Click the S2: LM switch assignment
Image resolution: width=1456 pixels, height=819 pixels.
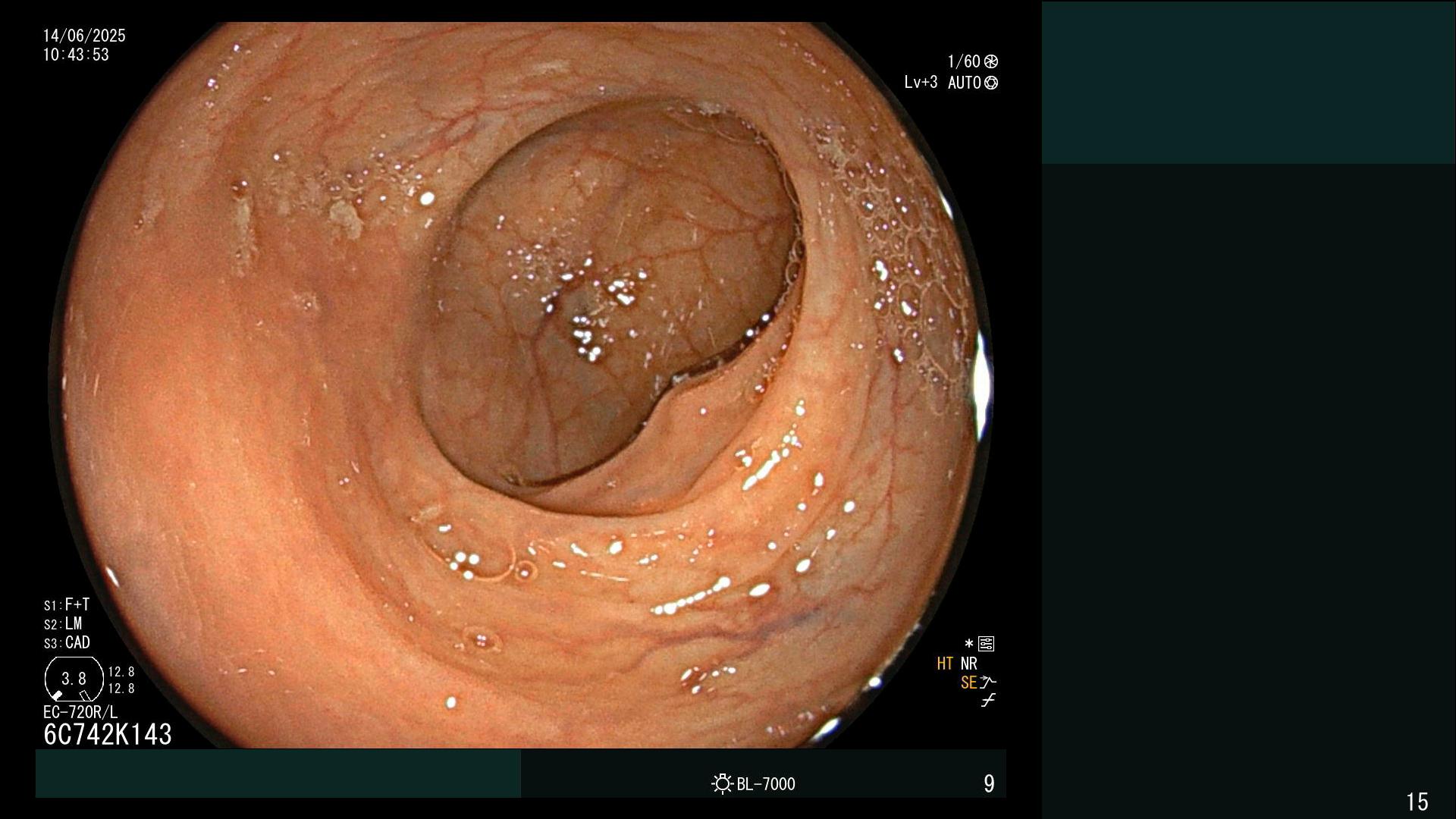click(x=63, y=623)
